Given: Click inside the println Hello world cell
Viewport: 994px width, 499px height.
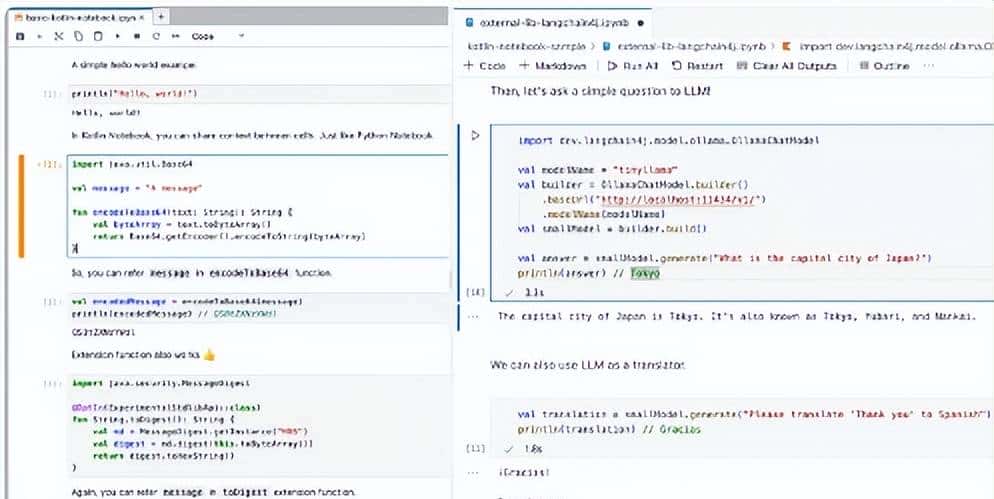Looking at the screenshot, I should coord(259,94).
